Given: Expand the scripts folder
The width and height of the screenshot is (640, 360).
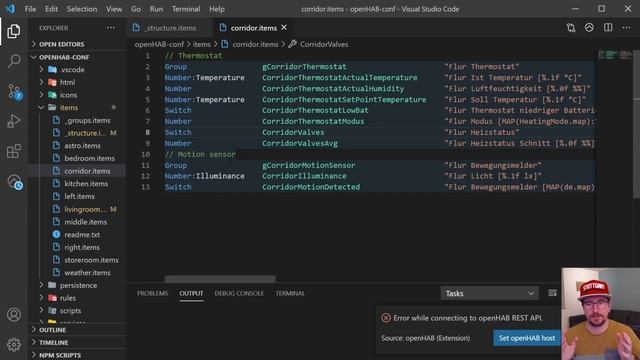Looking at the screenshot, I should click(x=78, y=310).
